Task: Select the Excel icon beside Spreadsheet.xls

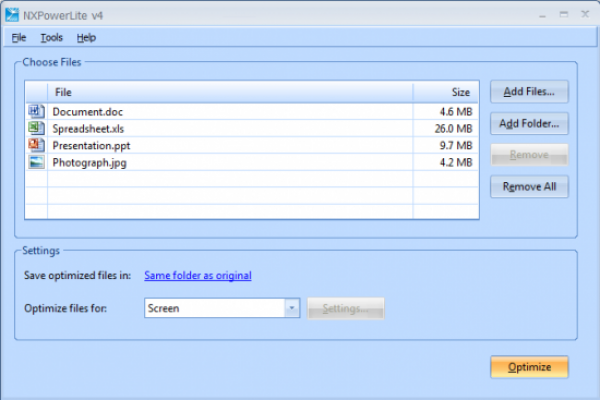Action: 36,128
